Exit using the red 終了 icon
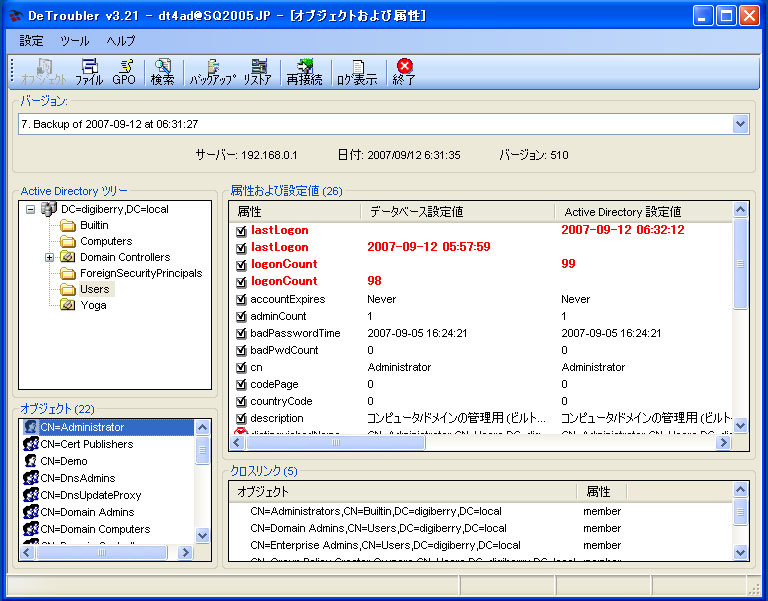The image size is (768, 601). click(404, 72)
